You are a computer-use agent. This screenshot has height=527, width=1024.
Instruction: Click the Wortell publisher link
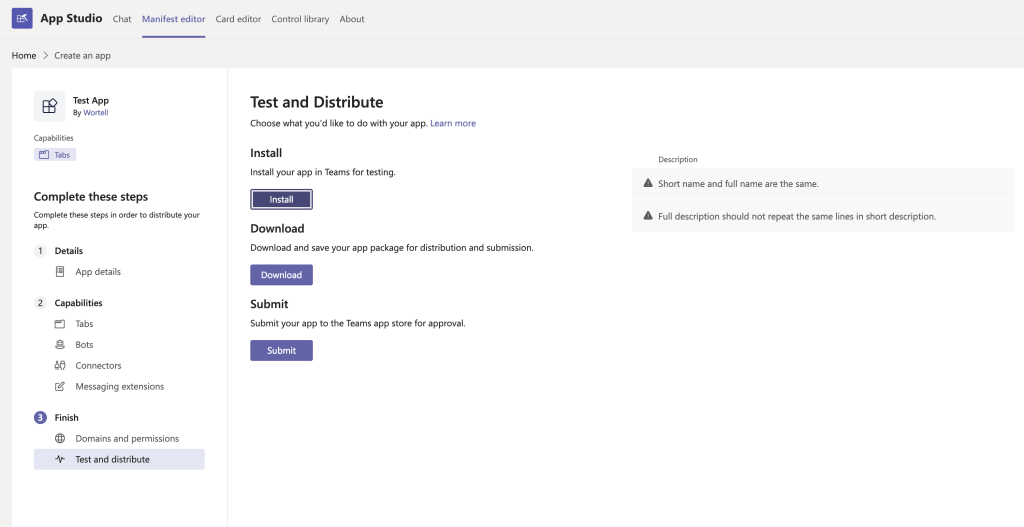(96, 113)
